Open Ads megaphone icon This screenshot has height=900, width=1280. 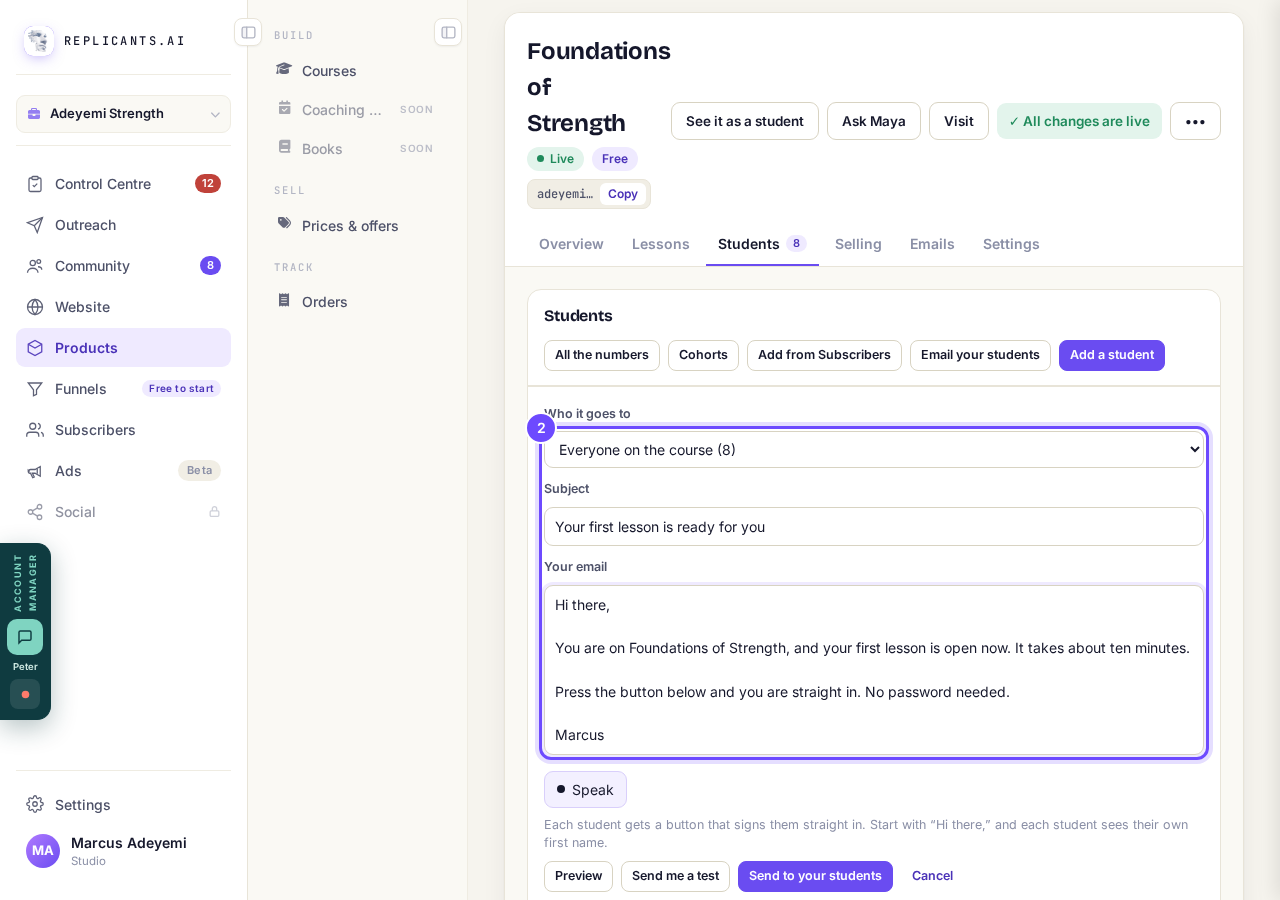point(35,471)
